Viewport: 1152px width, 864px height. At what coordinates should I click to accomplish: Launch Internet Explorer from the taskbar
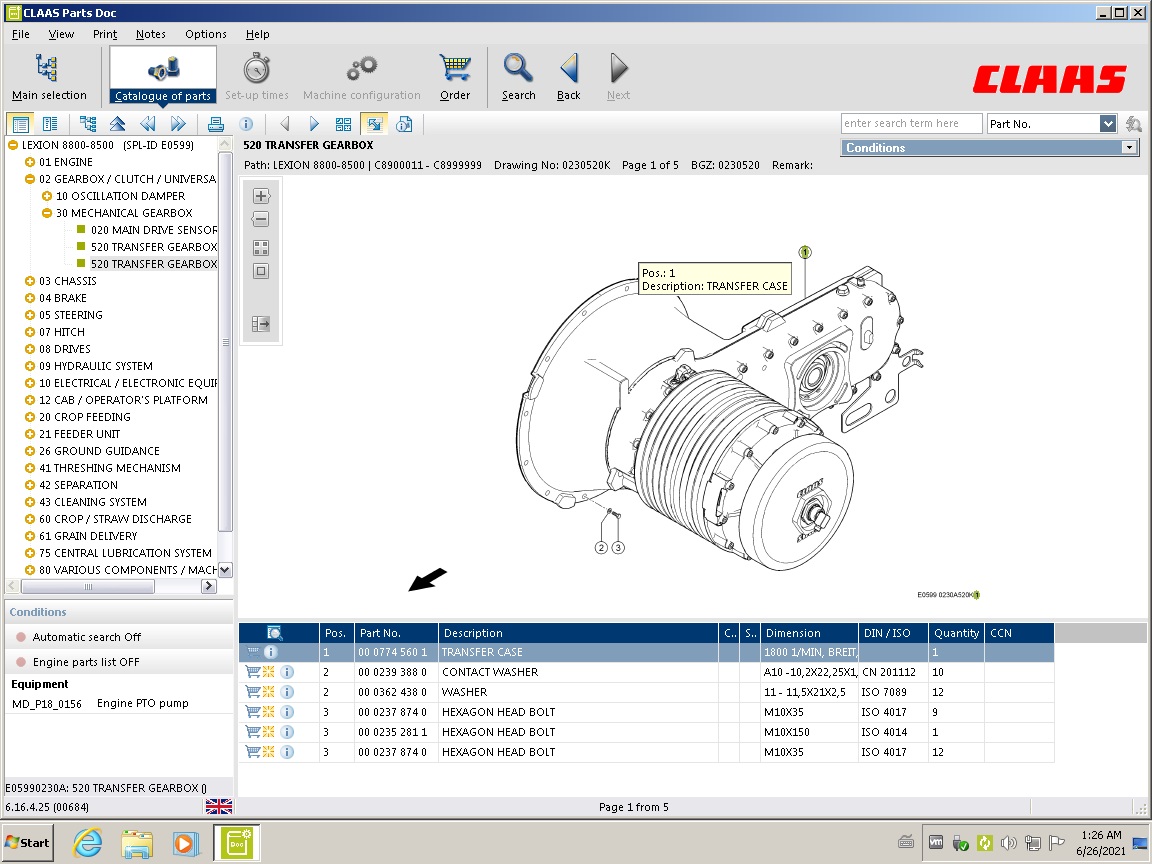click(x=87, y=843)
